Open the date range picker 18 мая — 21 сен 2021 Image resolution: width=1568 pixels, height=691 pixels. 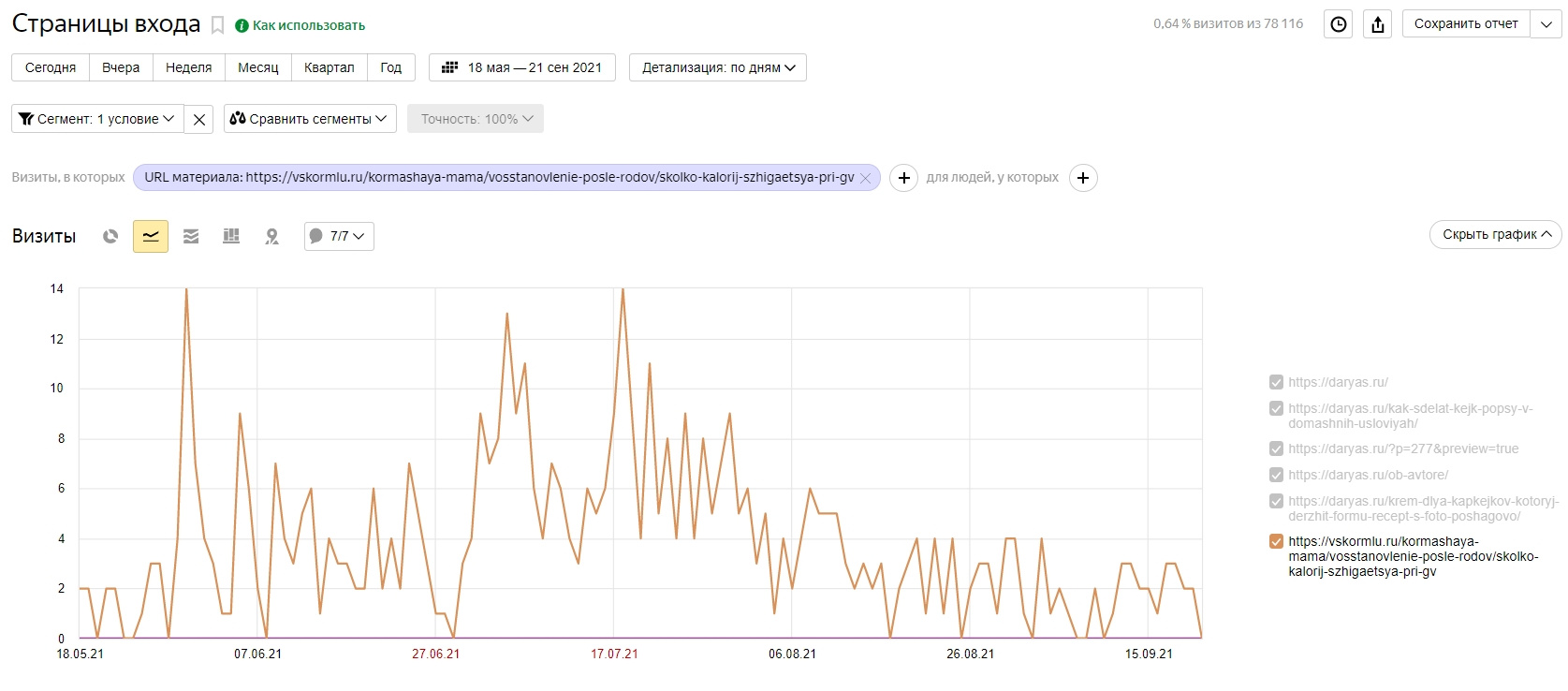(x=522, y=67)
